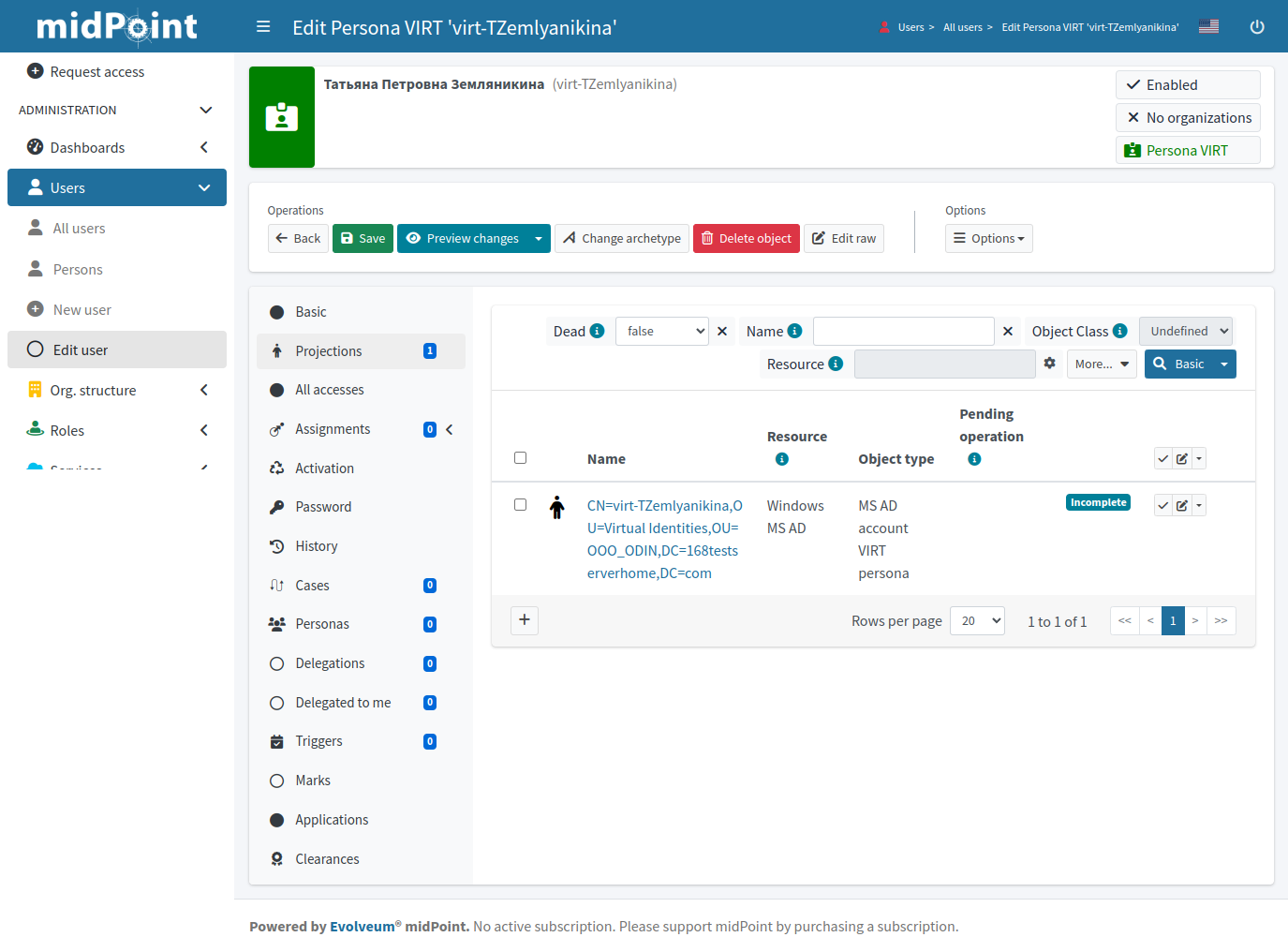Viewport: 1288px width, 952px height.
Task: Open Activation section
Action: pos(361,469)
